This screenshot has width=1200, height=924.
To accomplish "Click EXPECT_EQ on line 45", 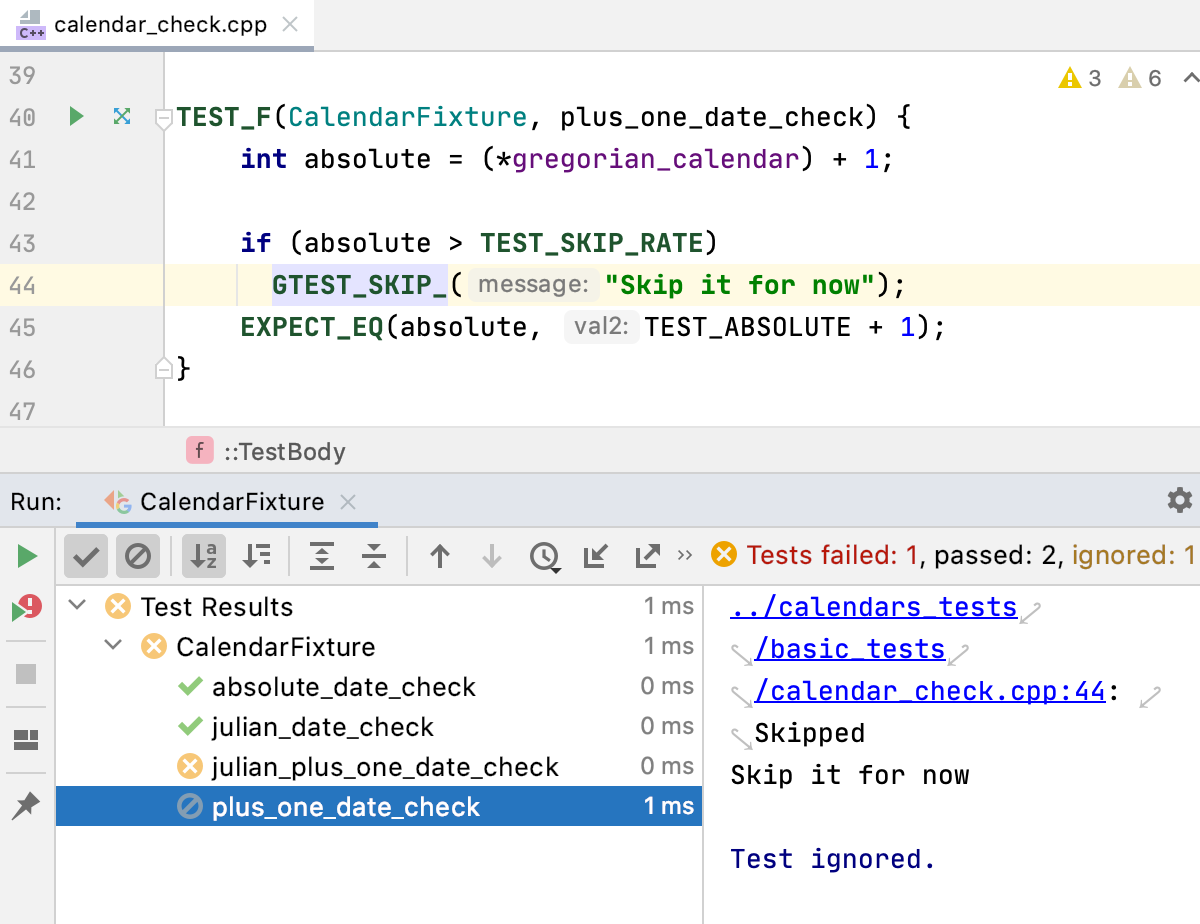I will click(x=312, y=327).
